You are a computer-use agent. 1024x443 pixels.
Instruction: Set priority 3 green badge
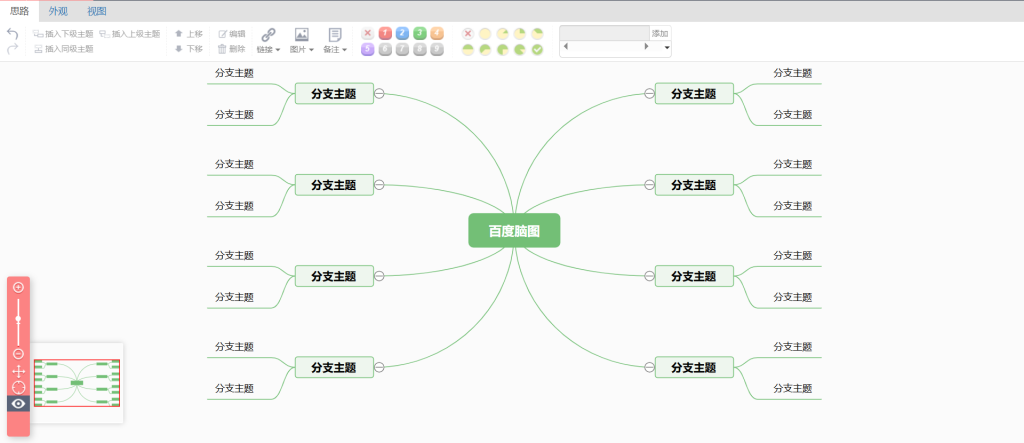[420, 33]
